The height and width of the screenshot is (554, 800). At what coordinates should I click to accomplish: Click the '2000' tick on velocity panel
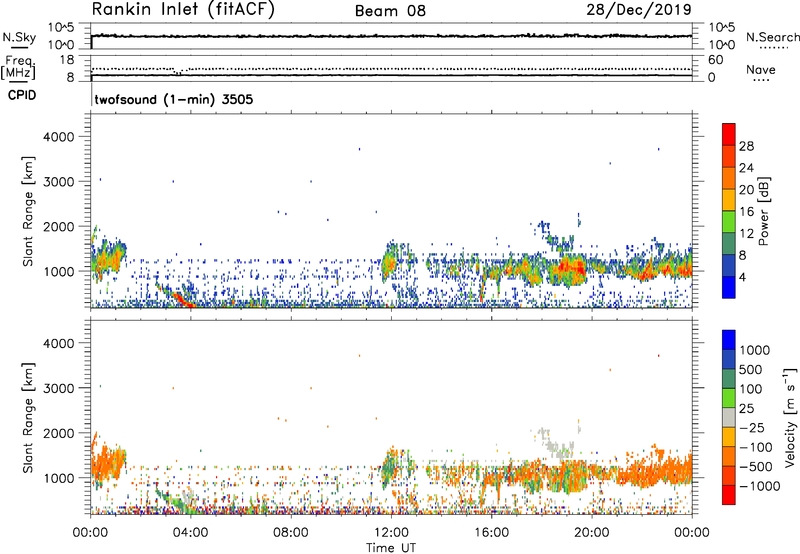coord(59,433)
